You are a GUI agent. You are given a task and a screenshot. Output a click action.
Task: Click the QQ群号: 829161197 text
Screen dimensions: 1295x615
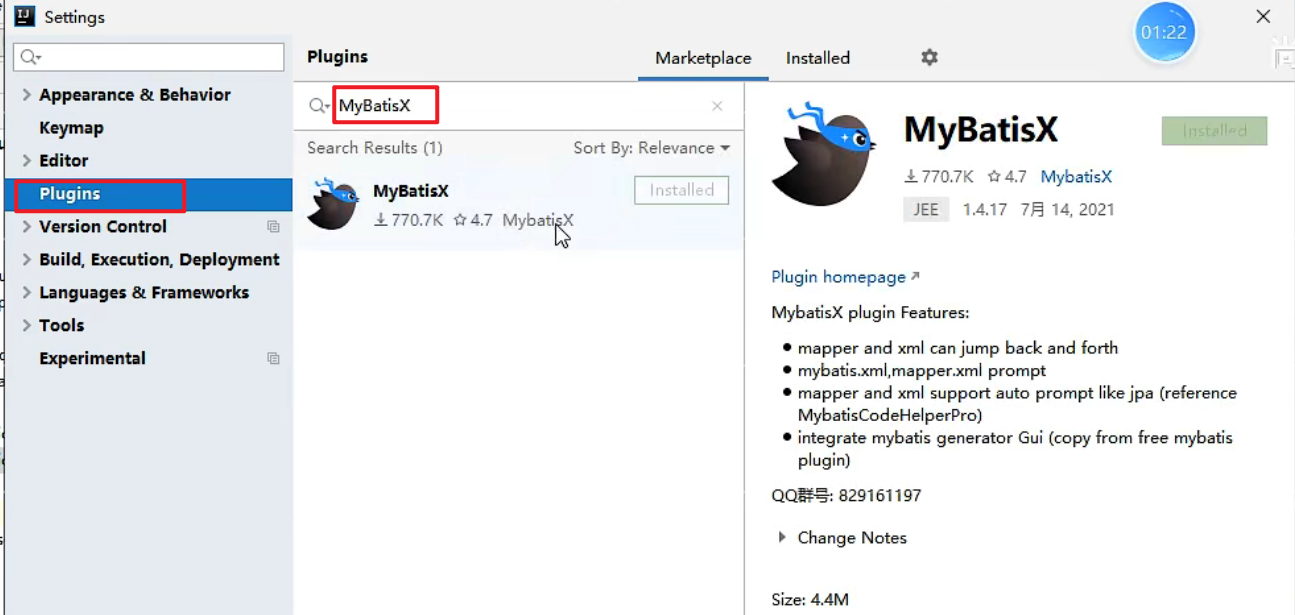(846, 495)
